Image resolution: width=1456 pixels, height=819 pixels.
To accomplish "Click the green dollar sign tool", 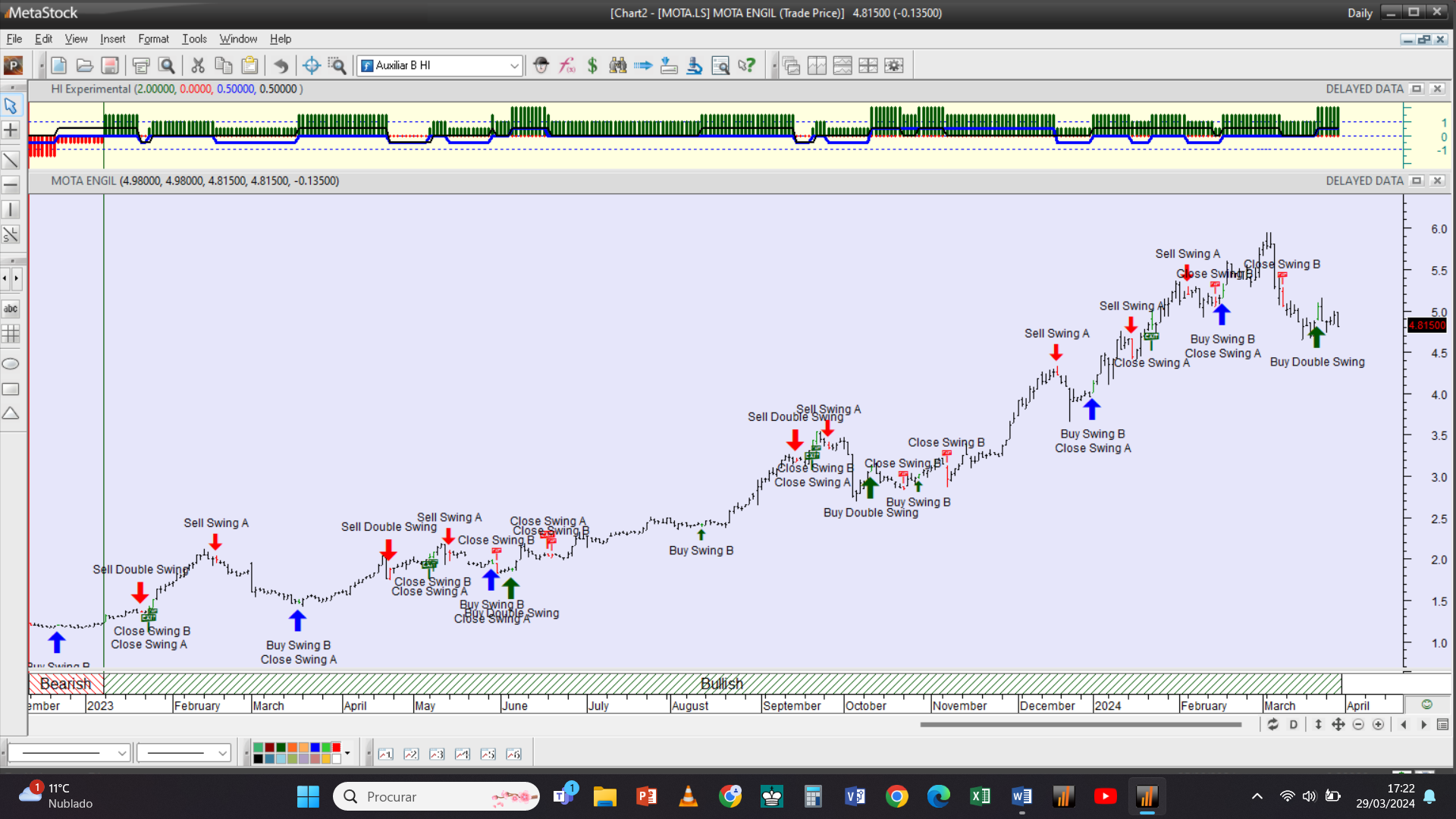I will [x=592, y=66].
